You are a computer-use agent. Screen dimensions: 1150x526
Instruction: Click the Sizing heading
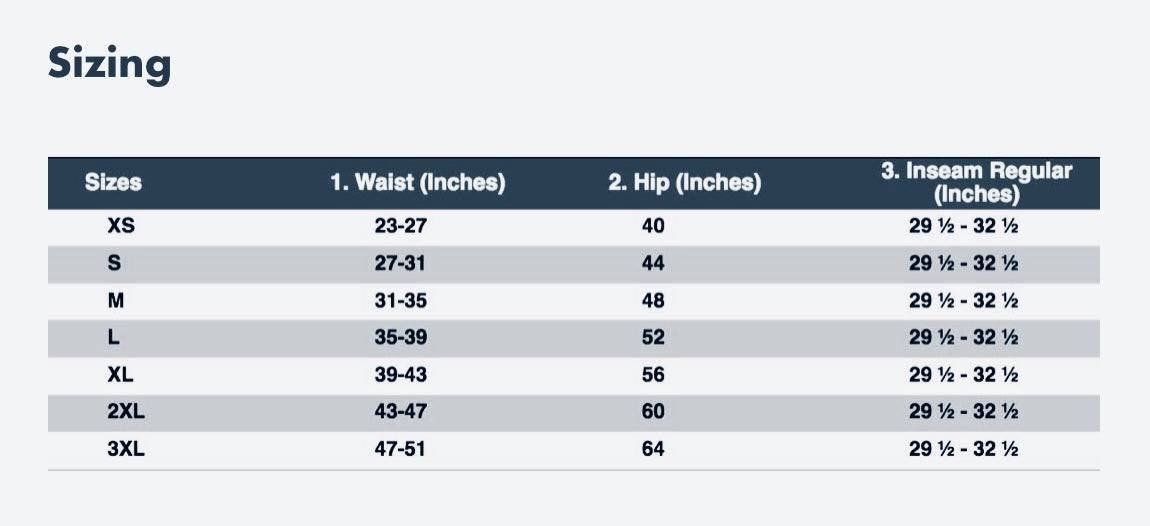click(x=110, y=64)
